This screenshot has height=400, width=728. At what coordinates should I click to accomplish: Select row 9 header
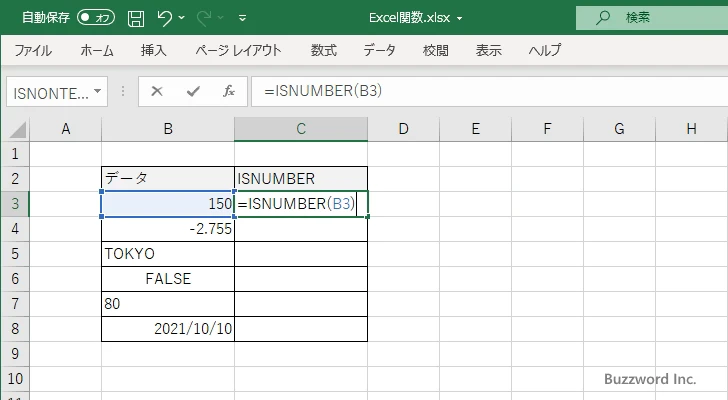click(x=15, y=354)
